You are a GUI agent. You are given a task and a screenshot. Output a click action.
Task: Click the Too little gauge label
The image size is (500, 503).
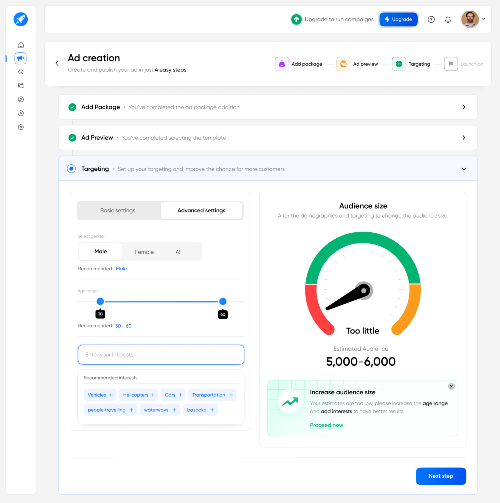pyautogui.click(x=363, y=331)
